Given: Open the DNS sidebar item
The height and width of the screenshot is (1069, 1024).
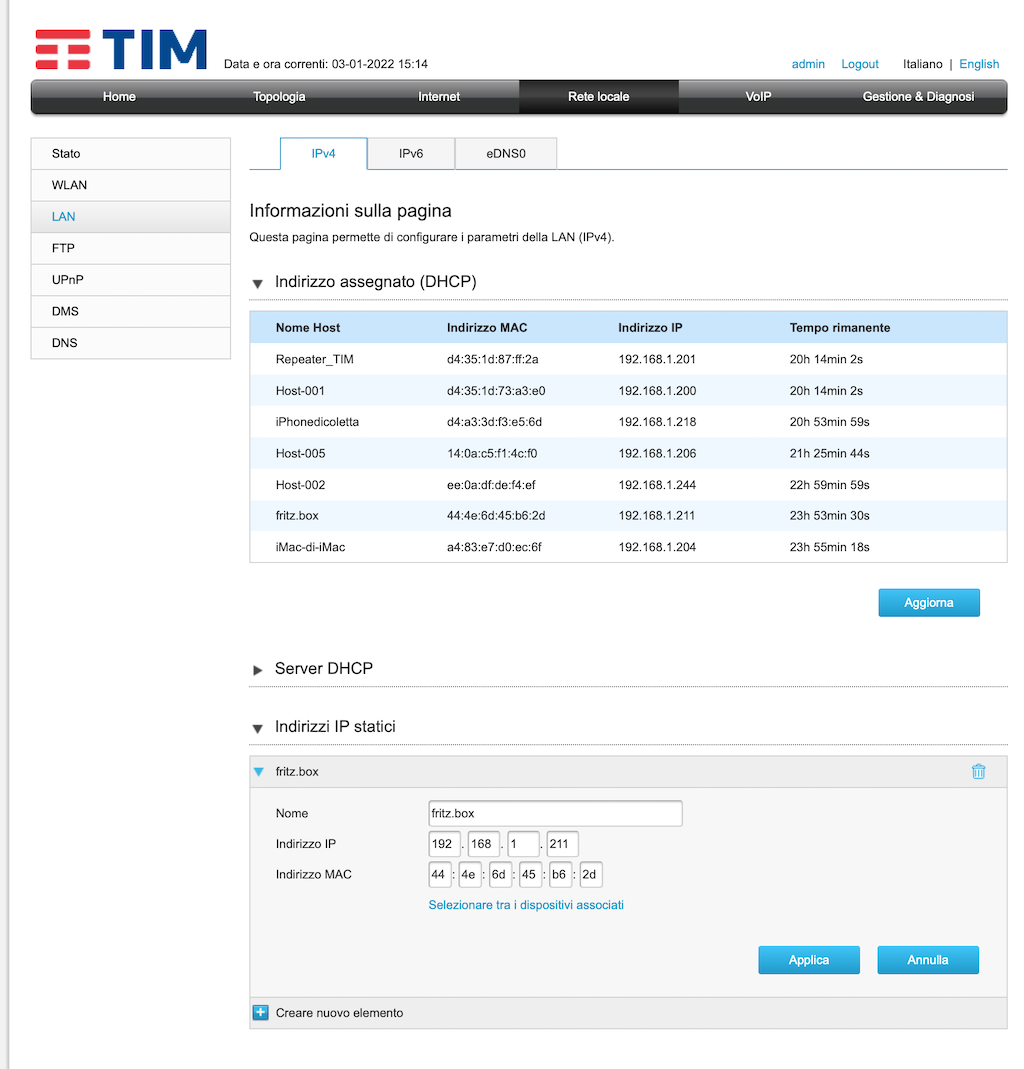Looking at the screenshot, I should tap(64, 343).
